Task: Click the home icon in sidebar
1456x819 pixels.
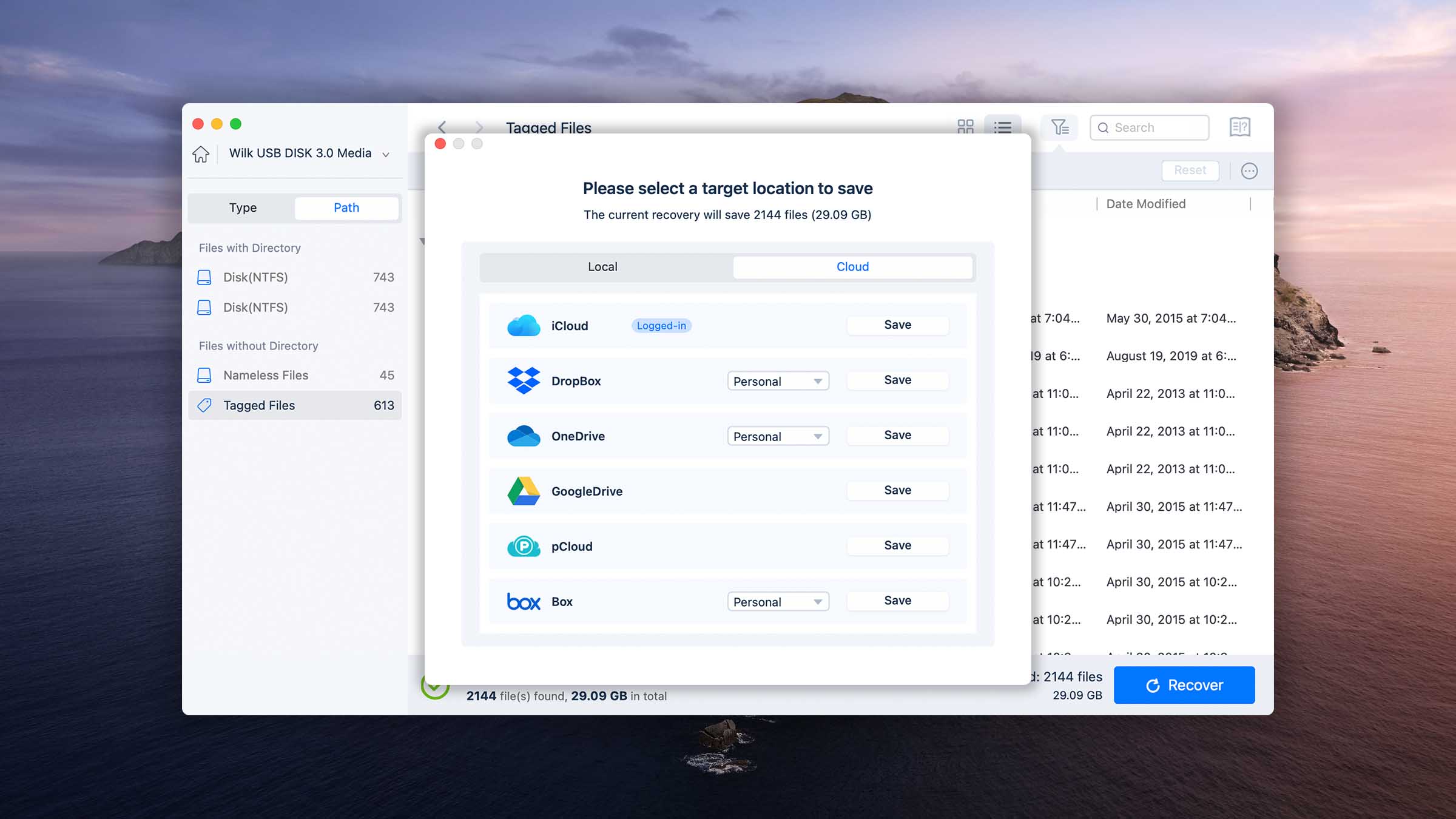Action: (x=201, y=154)
